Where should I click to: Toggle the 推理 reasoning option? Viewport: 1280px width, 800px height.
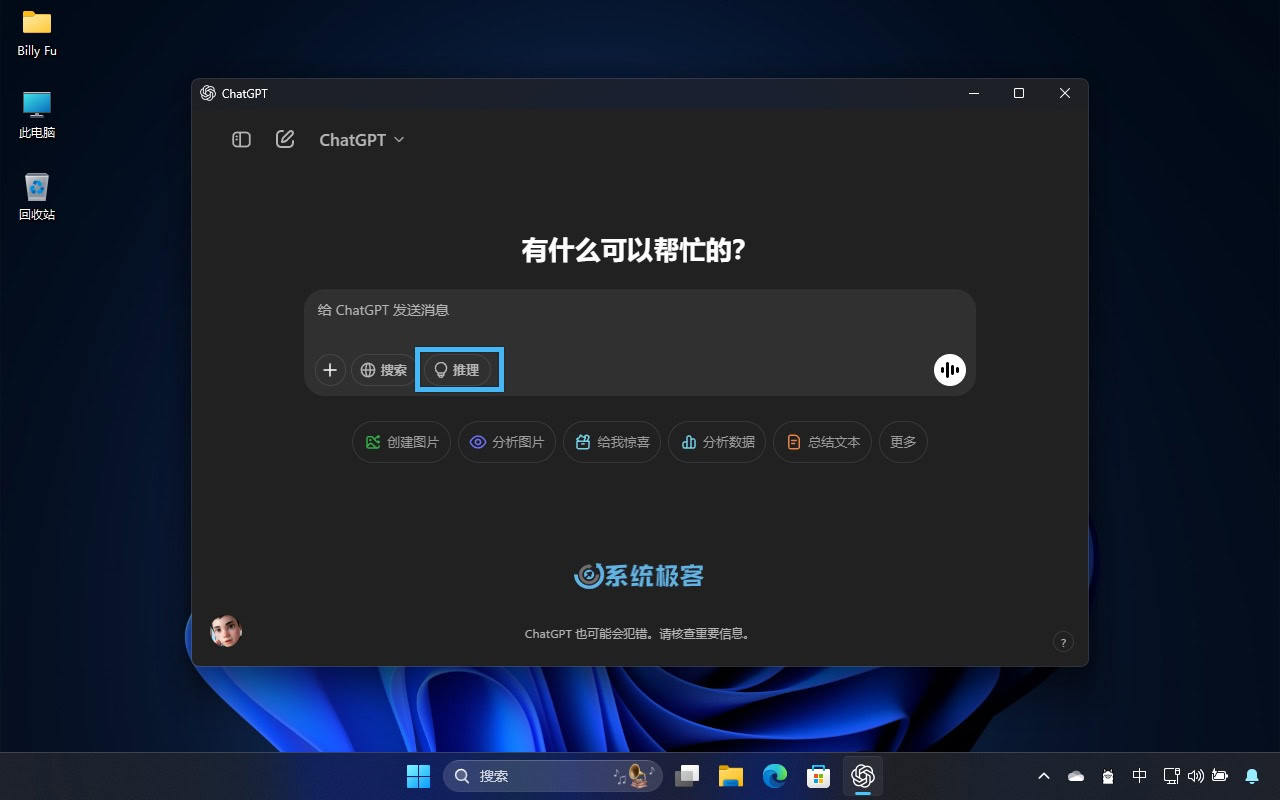coord(457,370)
